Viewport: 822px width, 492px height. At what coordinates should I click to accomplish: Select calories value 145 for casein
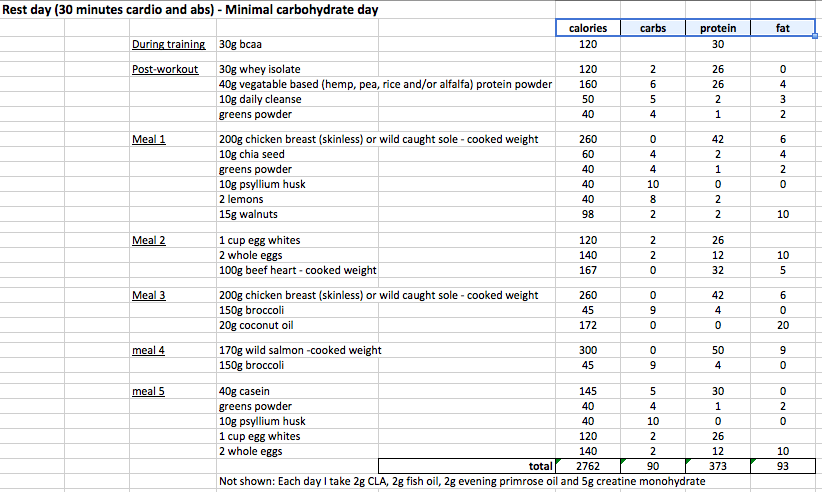coord(588,391)
